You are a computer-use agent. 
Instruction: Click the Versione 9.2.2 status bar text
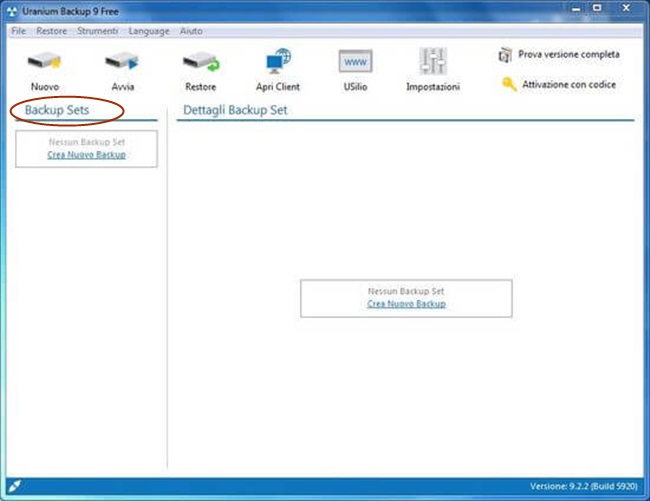click(x=583, y=486)
